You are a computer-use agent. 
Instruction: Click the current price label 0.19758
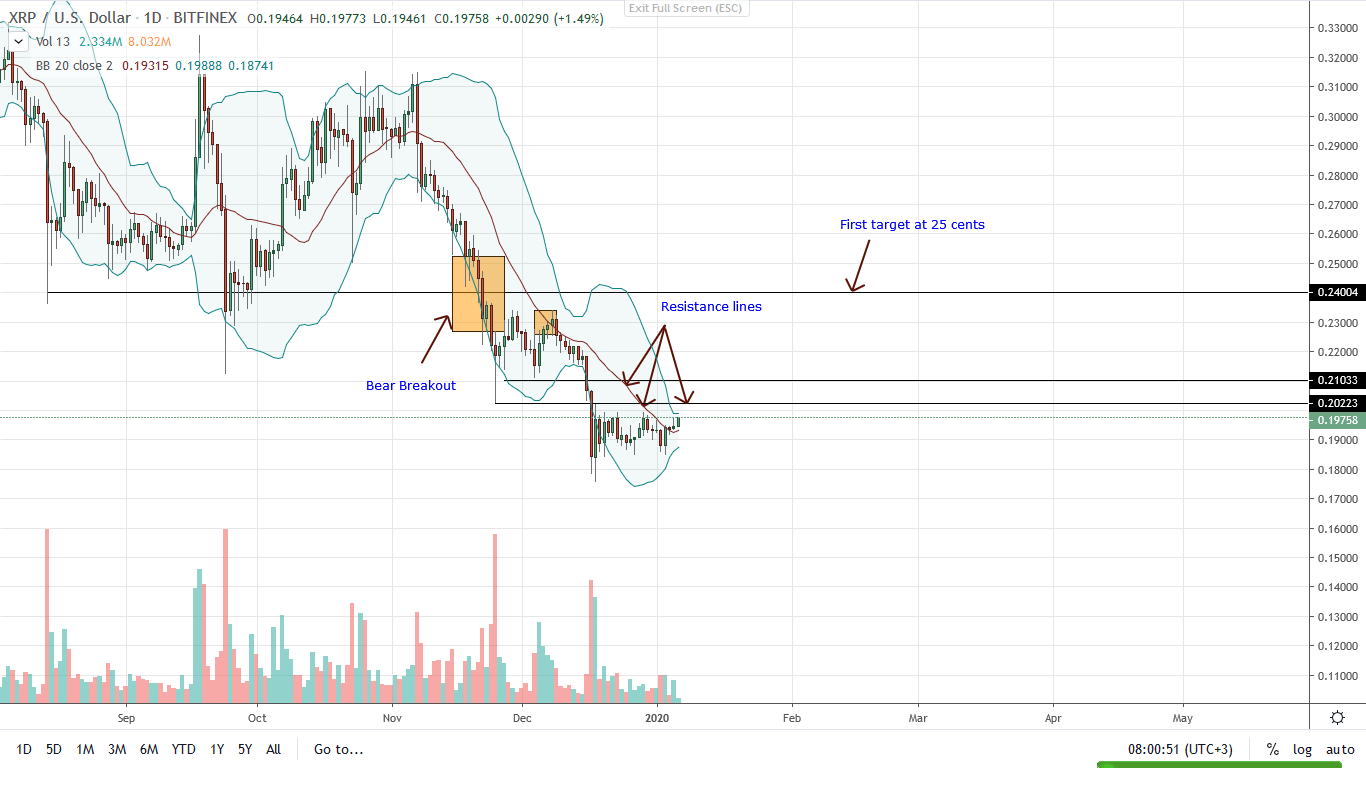[1337, 420]
